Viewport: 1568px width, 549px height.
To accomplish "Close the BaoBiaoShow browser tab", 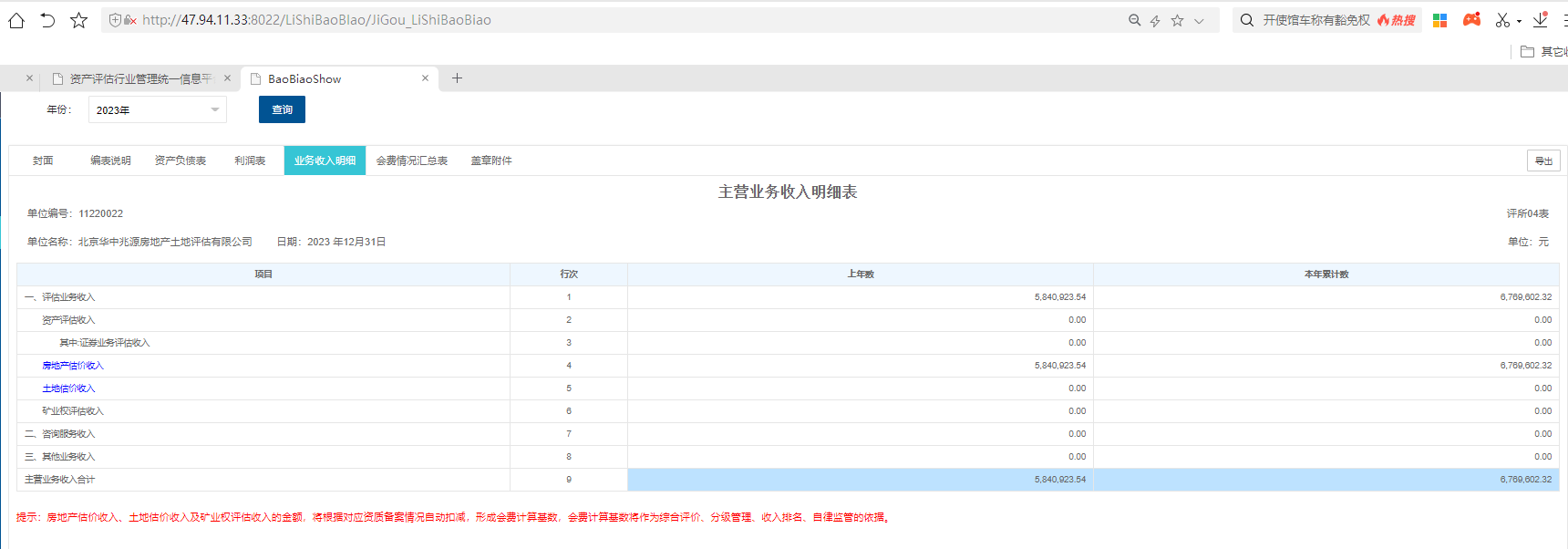I will pos(425,78).
